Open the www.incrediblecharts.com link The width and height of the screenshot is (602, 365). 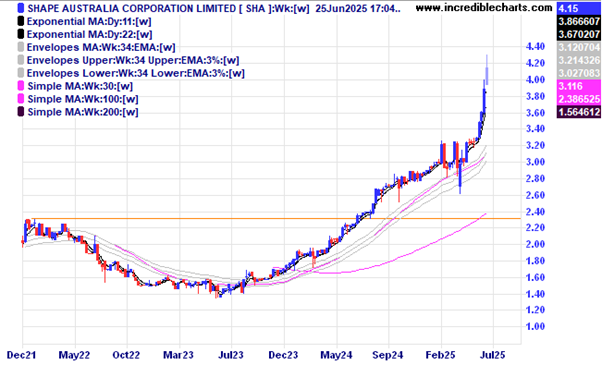pos(484,8)
